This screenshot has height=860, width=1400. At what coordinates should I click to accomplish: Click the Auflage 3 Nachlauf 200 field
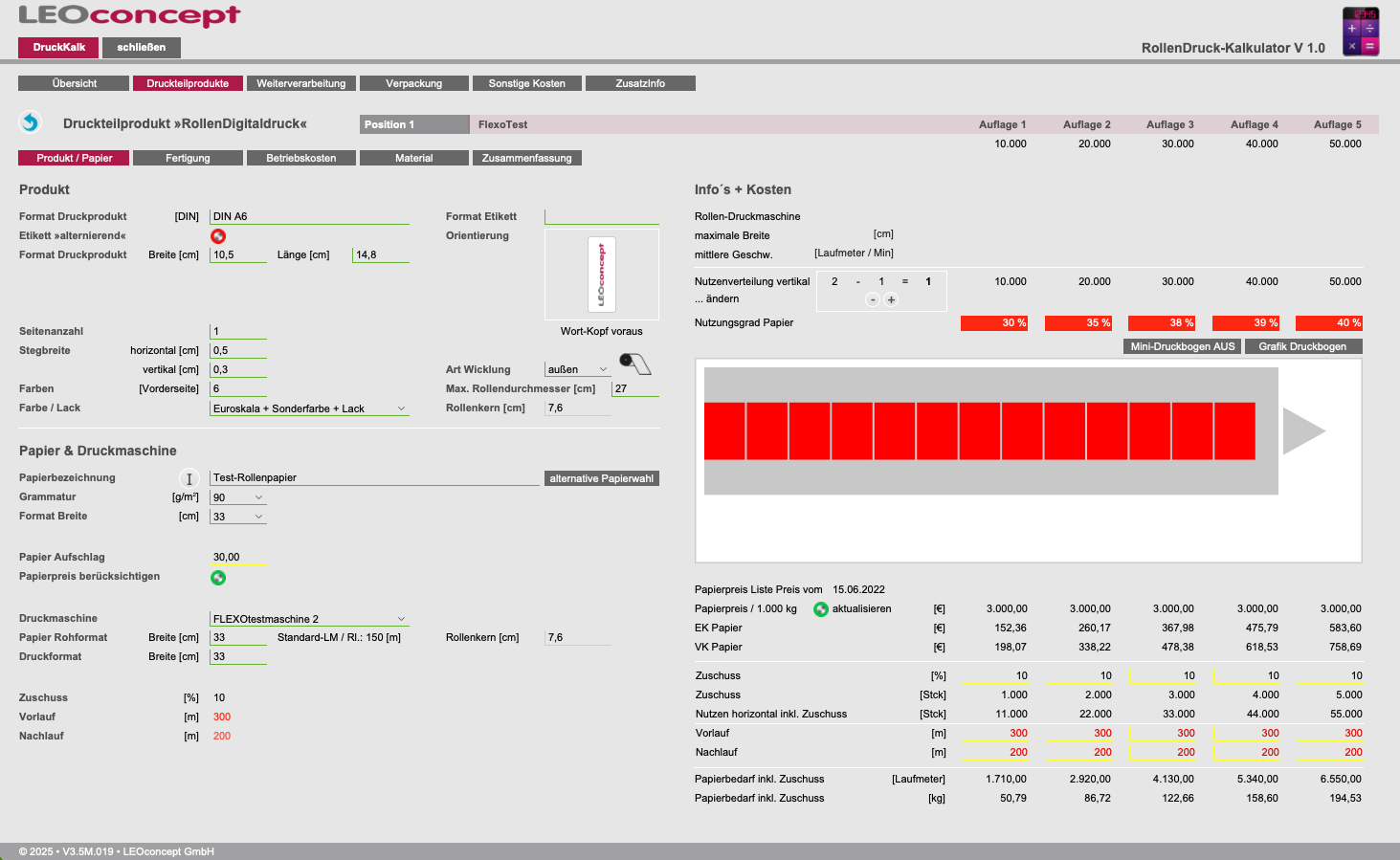point(1162,752)
